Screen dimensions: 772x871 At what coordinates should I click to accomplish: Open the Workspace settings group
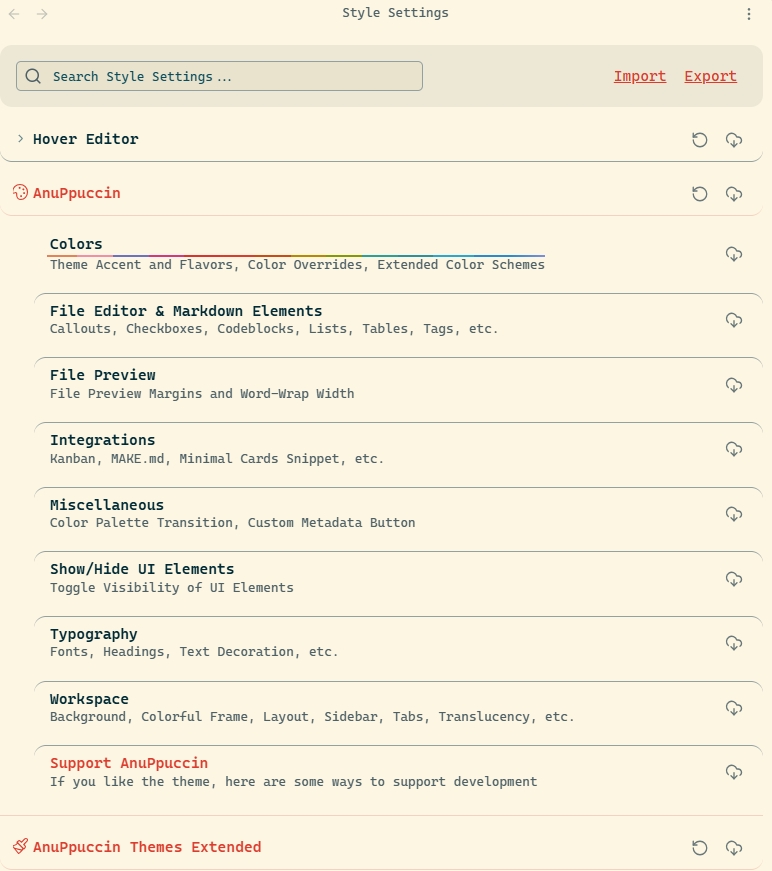(x=89, y=699)
